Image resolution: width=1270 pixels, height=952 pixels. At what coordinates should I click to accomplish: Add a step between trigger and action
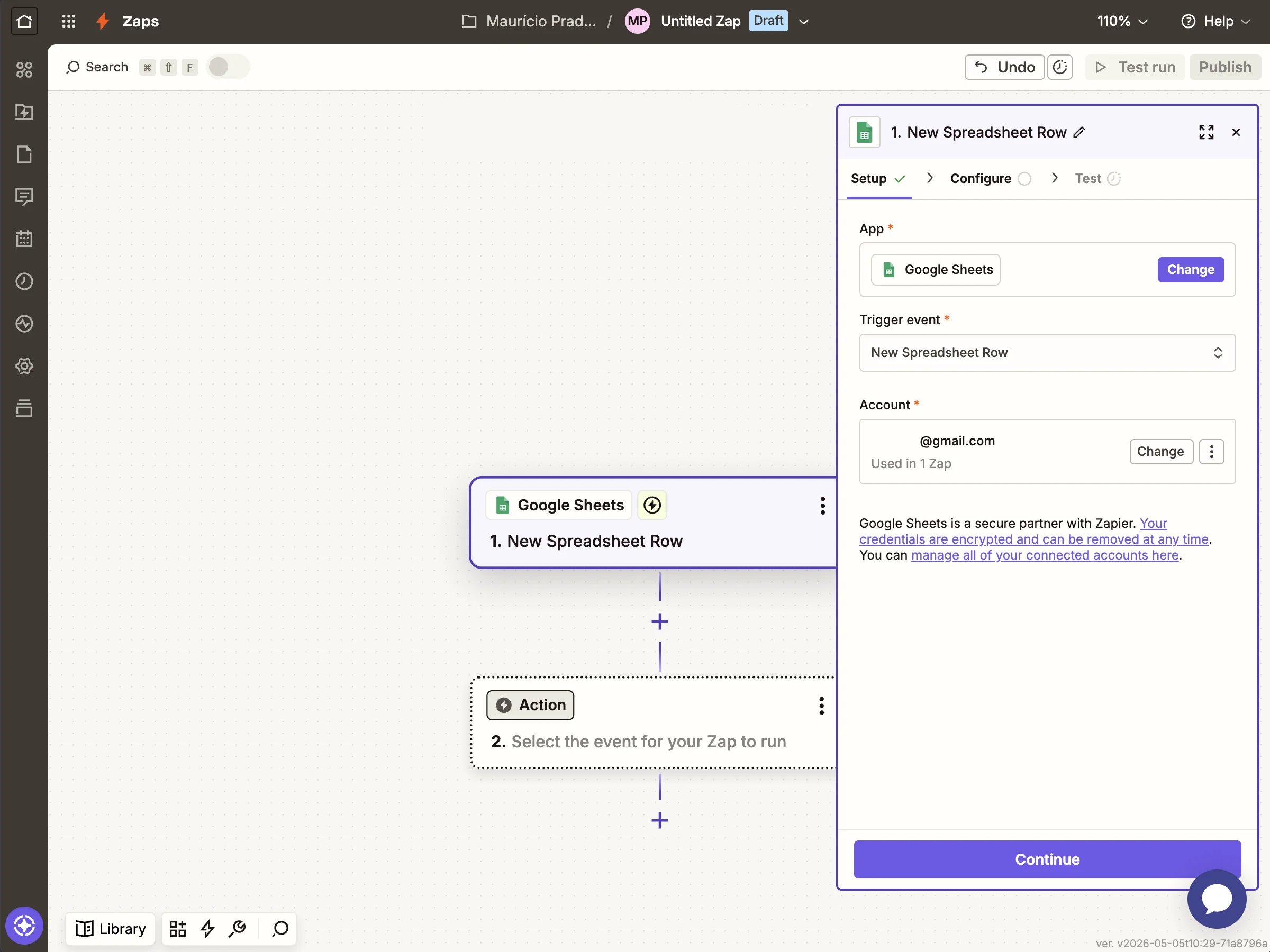[660, 621]
